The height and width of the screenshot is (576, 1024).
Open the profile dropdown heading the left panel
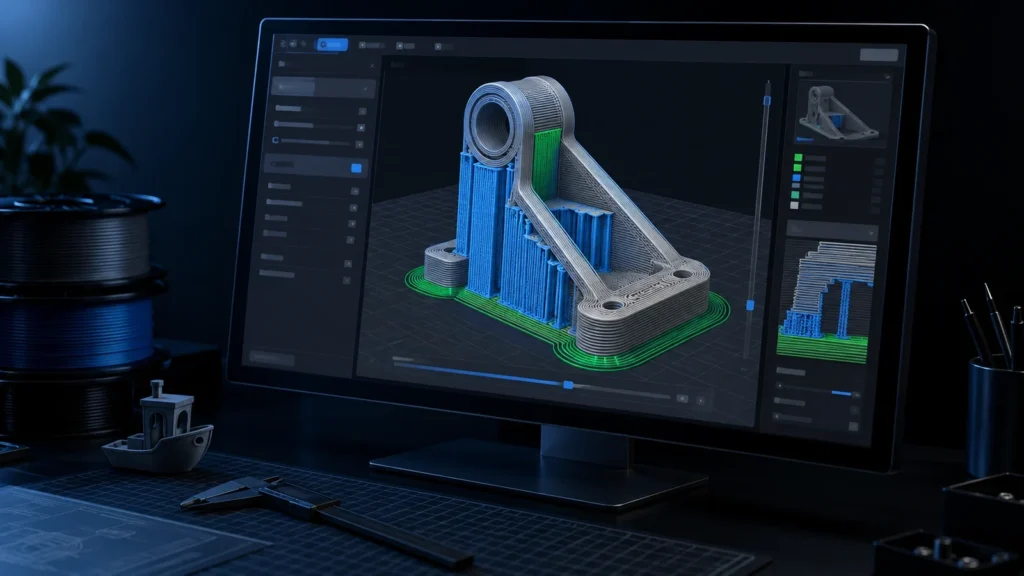coord(323,88)
